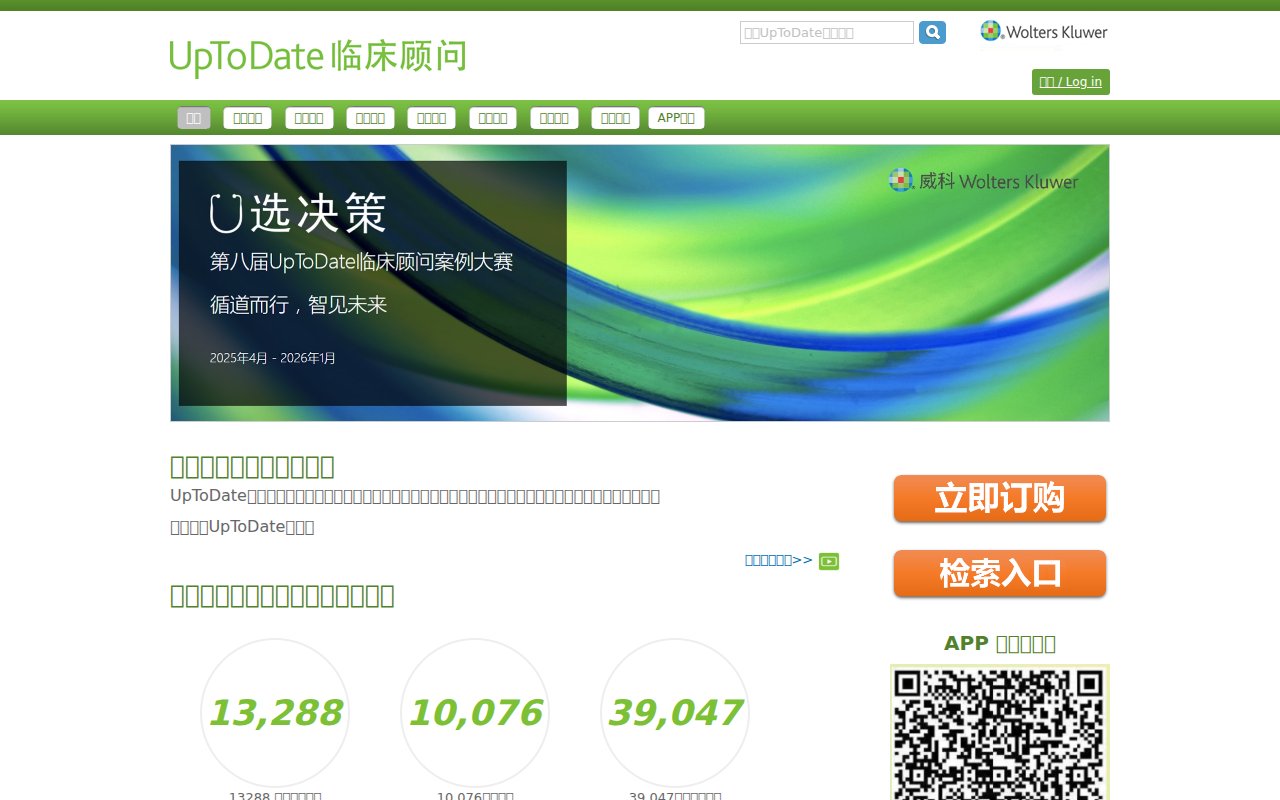The width and height of the screenshot is (1280, 800).
Task: Click the 10,076 statistic number
Action: 475,713
